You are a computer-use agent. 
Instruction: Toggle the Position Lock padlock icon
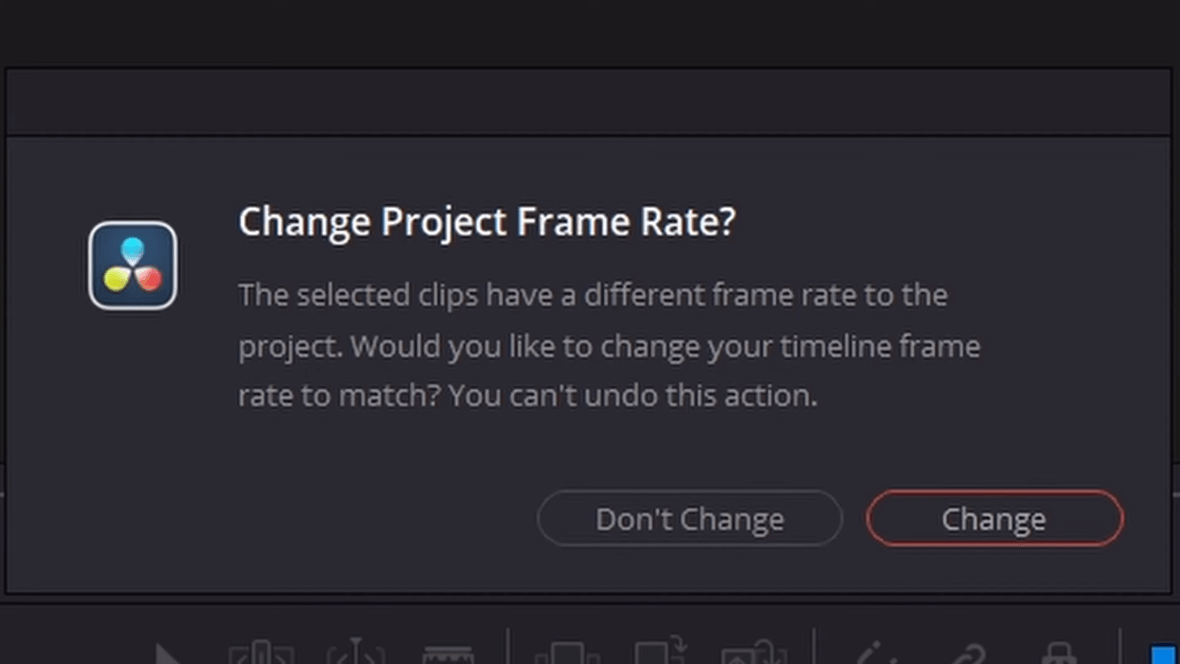pos(1060,653)
